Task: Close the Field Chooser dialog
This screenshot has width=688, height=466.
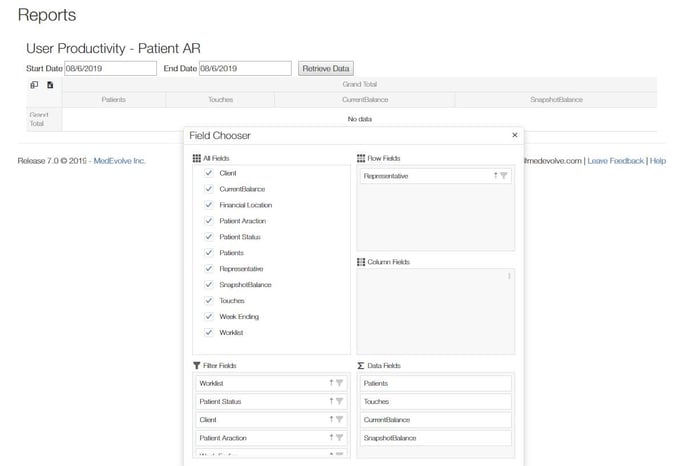Action: [x=515, y=134]
